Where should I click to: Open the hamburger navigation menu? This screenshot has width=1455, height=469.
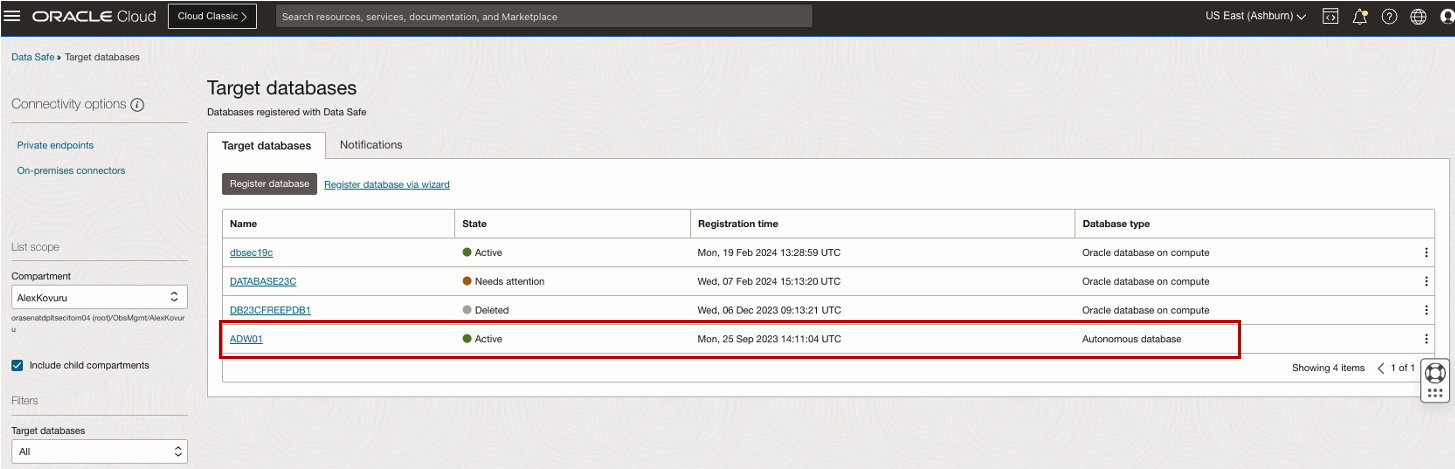coord(14,16)
